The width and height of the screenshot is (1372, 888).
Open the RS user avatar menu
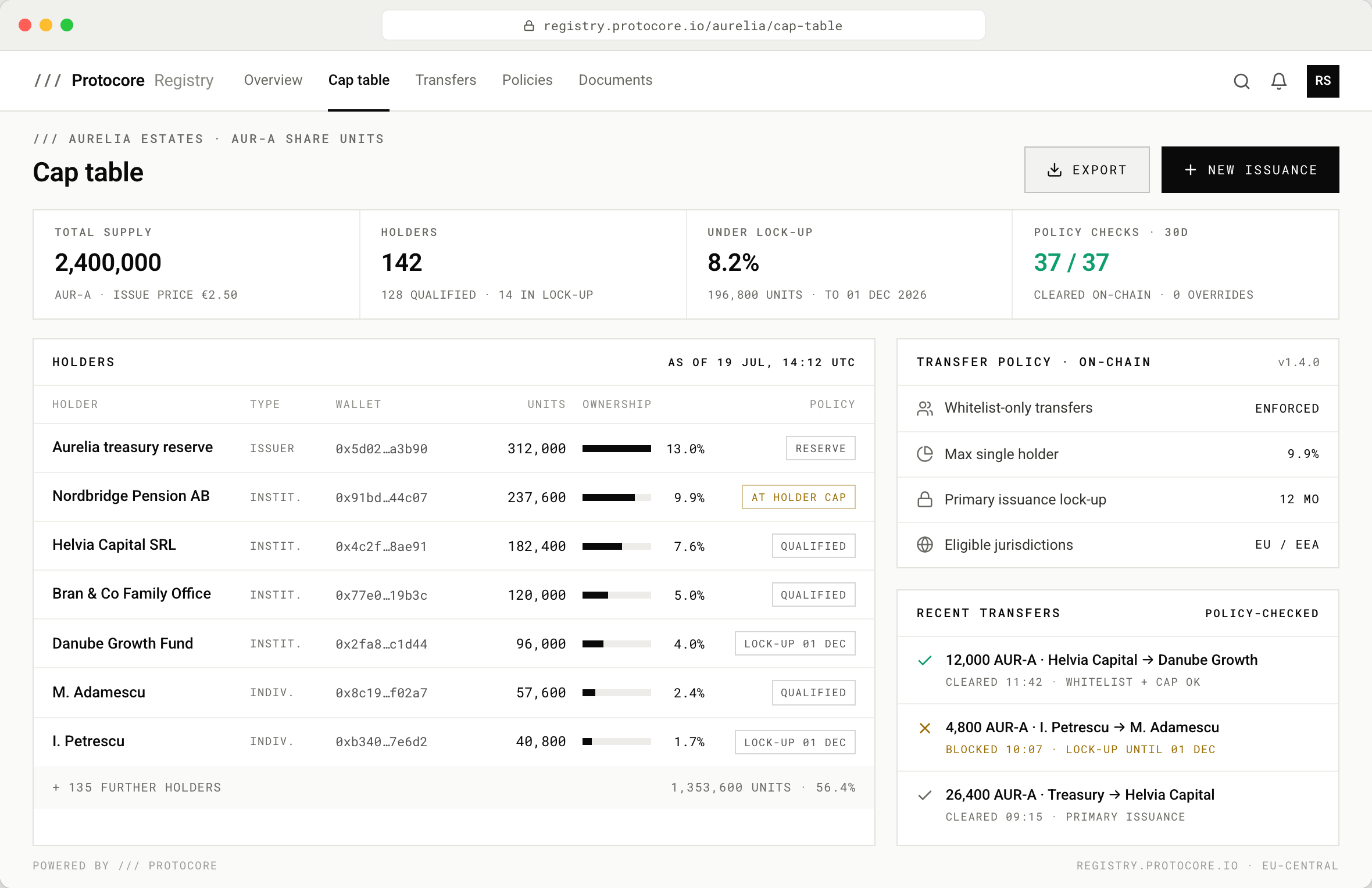1323,81
